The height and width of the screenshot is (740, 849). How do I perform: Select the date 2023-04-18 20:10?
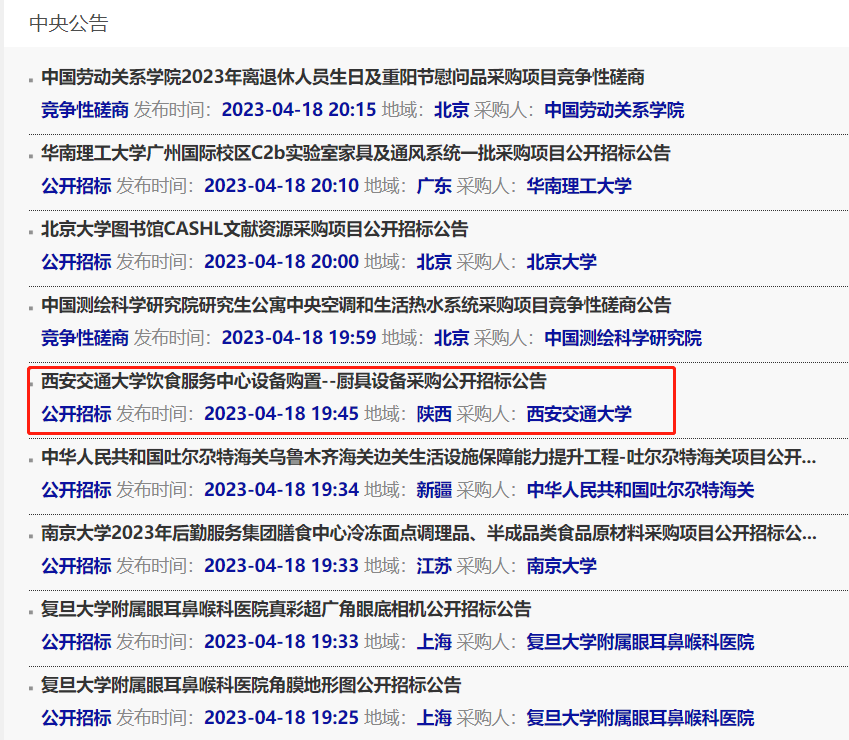click(x=282, y=186)
